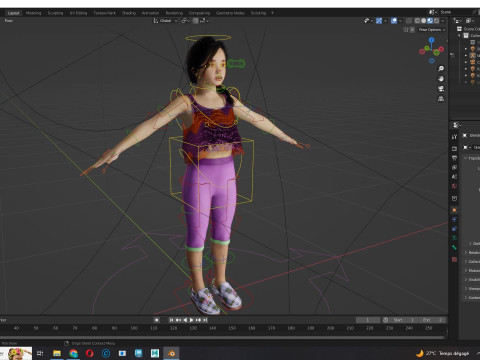This screenshot has height=360, width=480.
Task: Toggle the camera view icon
Action: [441, 89]
